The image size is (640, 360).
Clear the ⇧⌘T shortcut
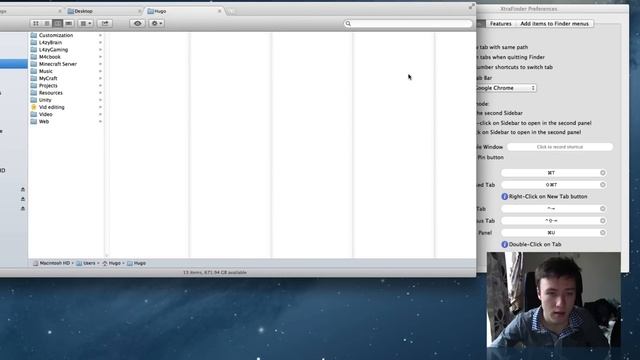click(x=602, y=185)
